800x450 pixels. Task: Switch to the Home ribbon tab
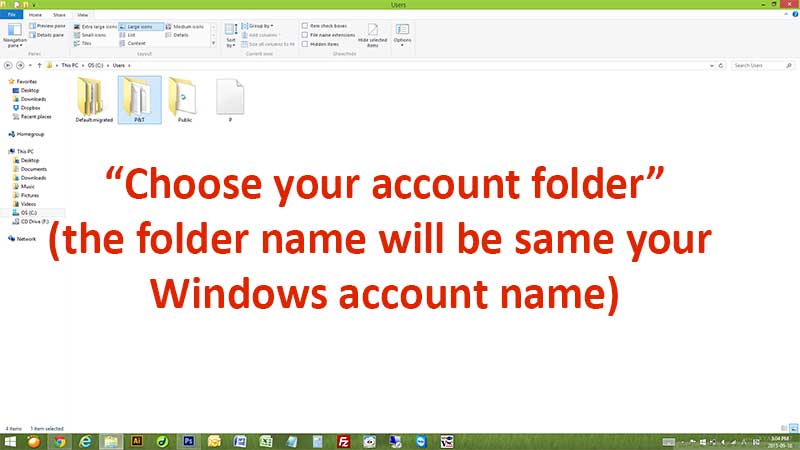[x=35, y=15]
